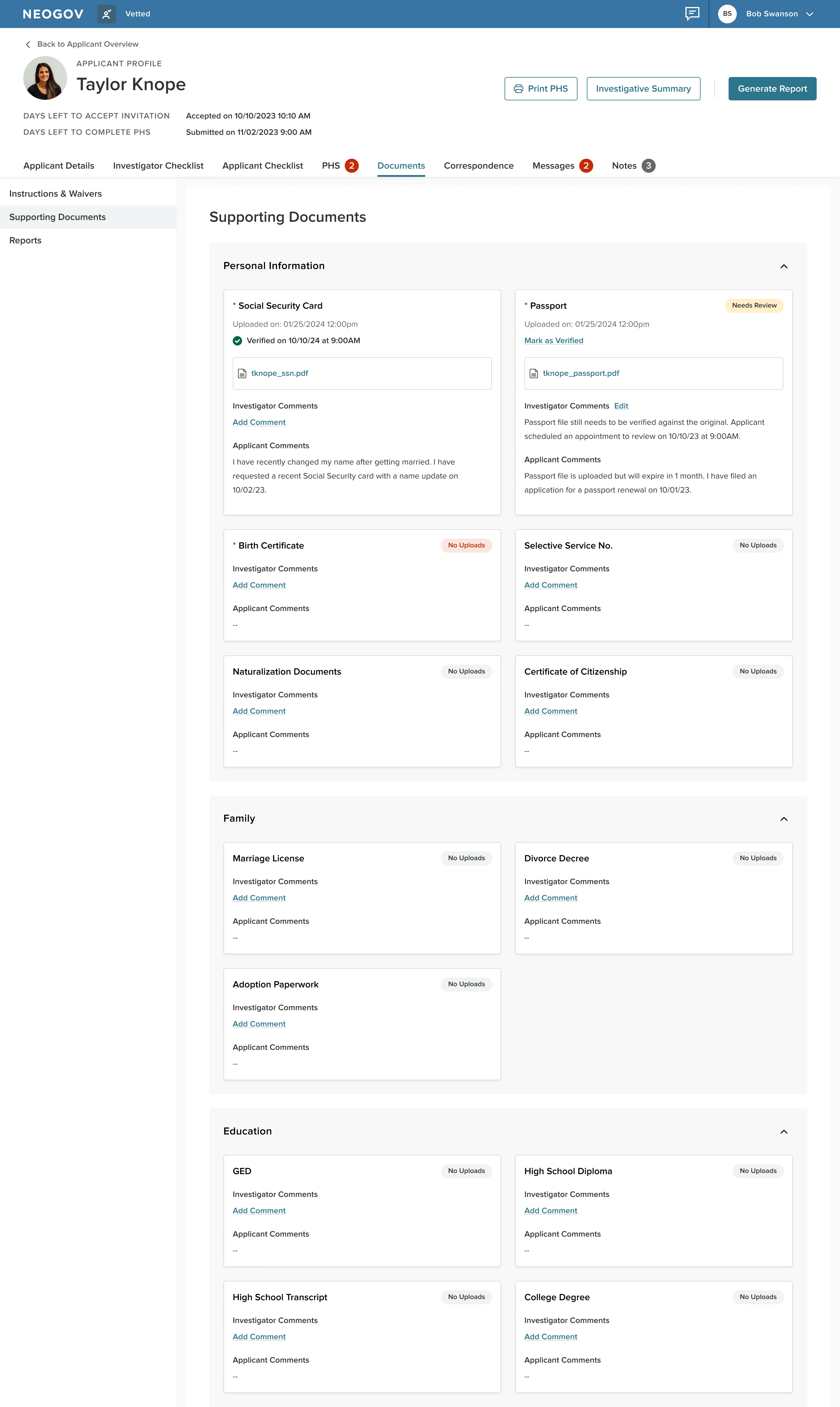Screen dimensions: 840x1407
Task: Click Marriage License No Uploads badge
Action: coord(466,858)
